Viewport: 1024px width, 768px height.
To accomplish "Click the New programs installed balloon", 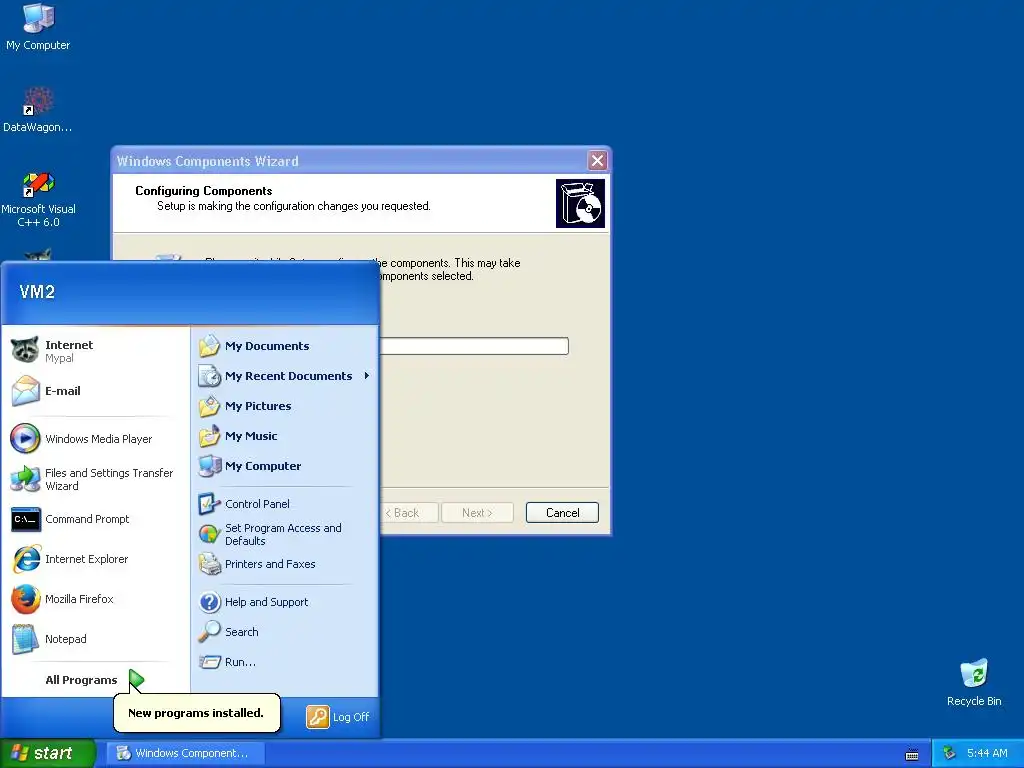I will [x=197, y=713].
